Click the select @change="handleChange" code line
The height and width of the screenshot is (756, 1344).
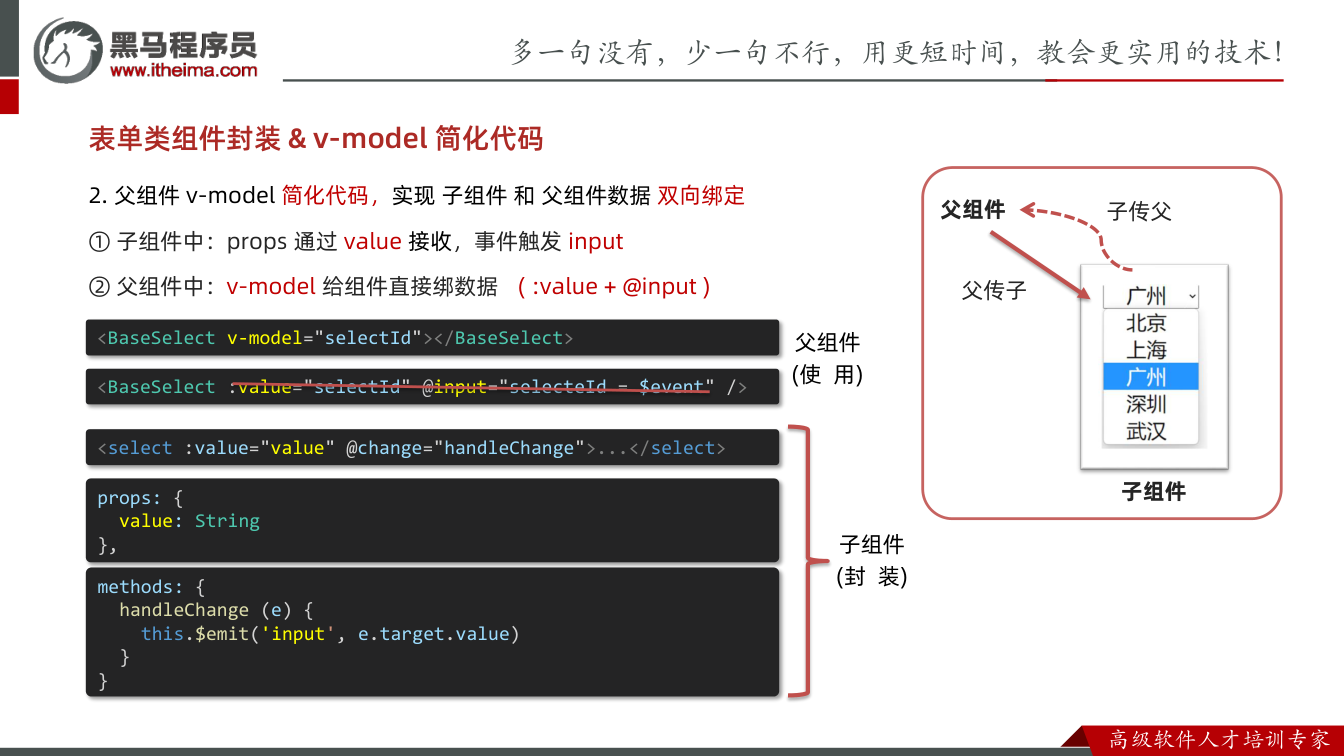[x=432, y=448]
